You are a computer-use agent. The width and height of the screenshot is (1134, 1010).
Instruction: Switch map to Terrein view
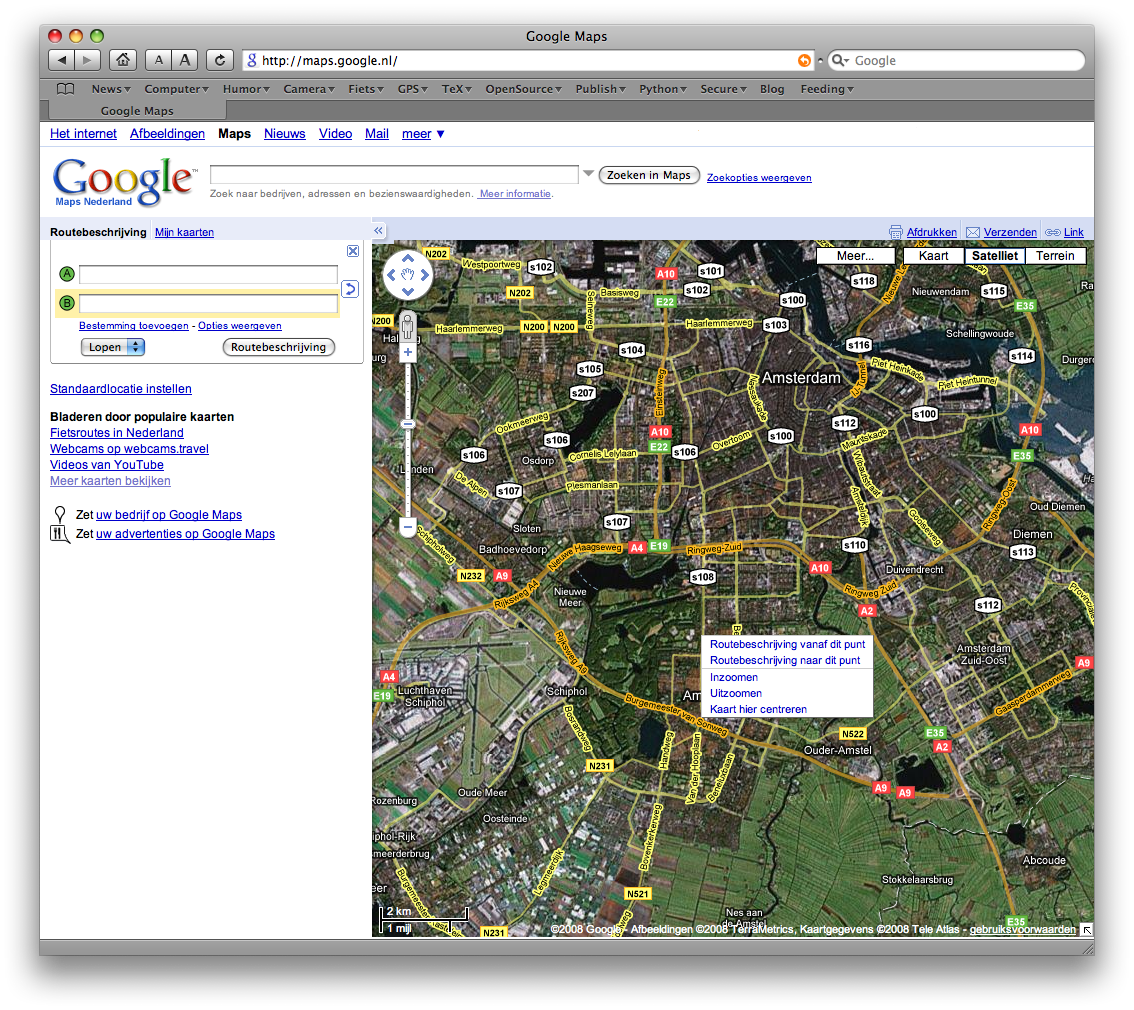click(x=1055, y=256)
